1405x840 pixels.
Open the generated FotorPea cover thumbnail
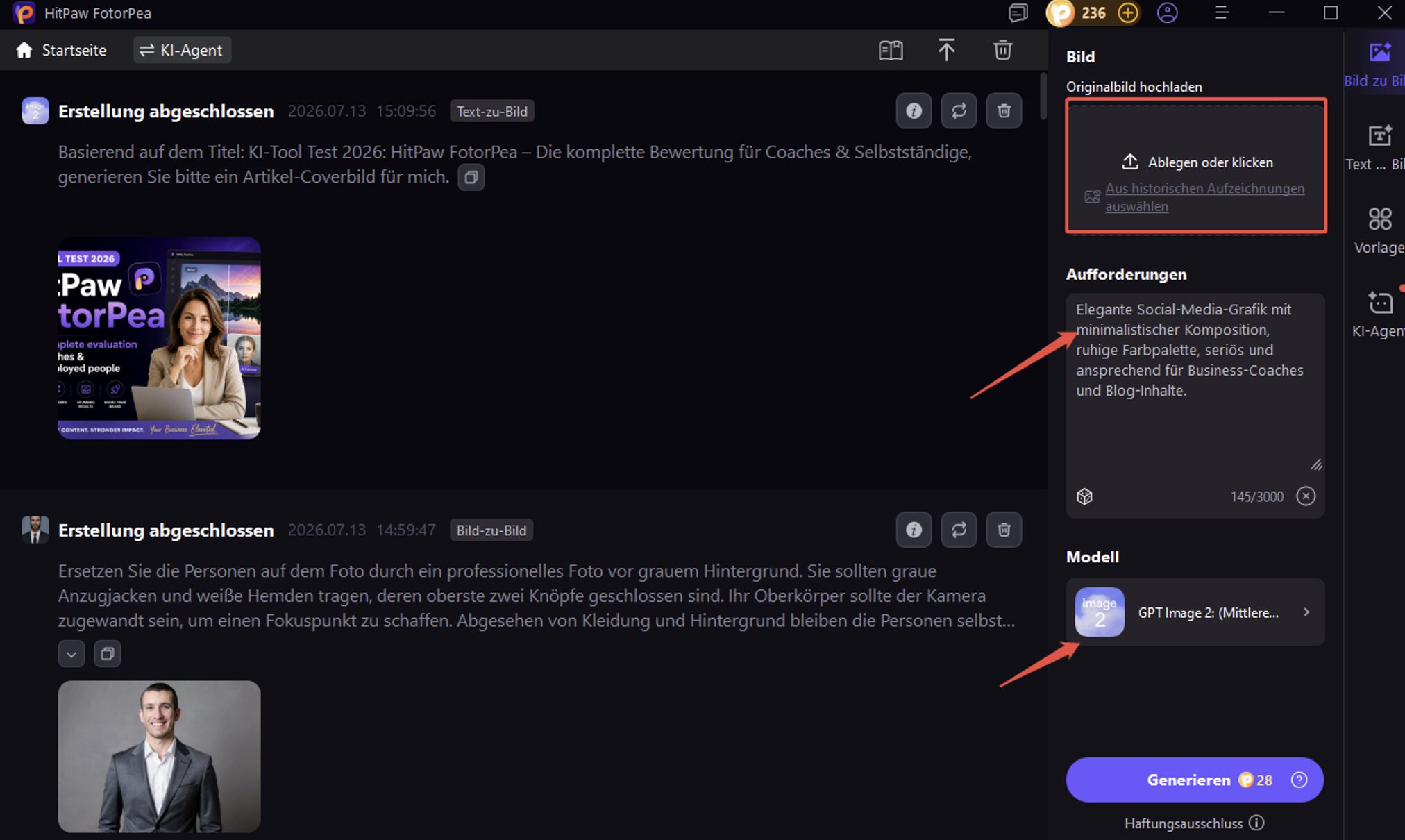(x=160, y=338)
